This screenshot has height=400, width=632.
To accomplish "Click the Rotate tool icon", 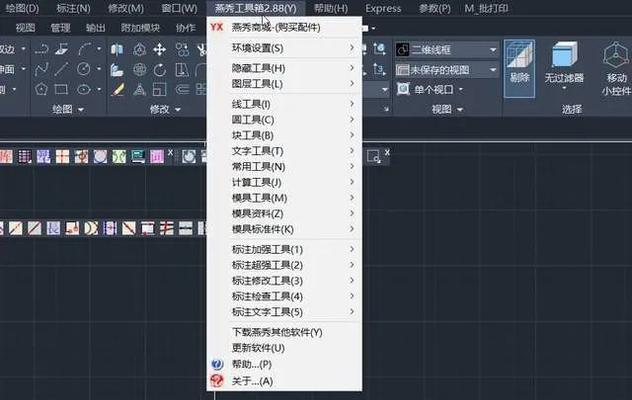I will pyautogui.click(x=160, y=70).
